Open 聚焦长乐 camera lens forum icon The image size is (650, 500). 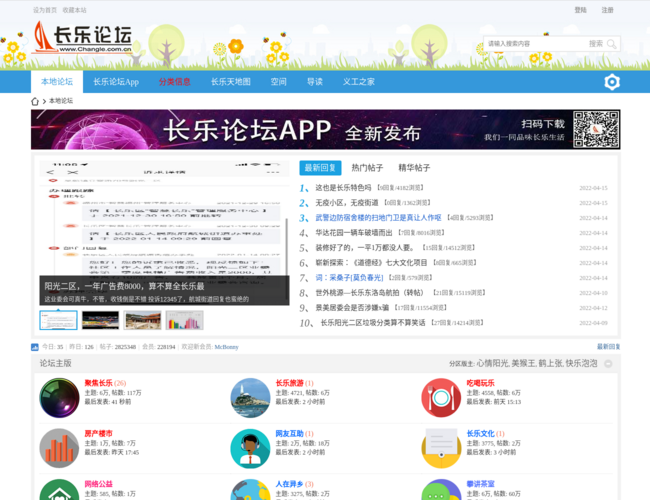tap(59, 398)
